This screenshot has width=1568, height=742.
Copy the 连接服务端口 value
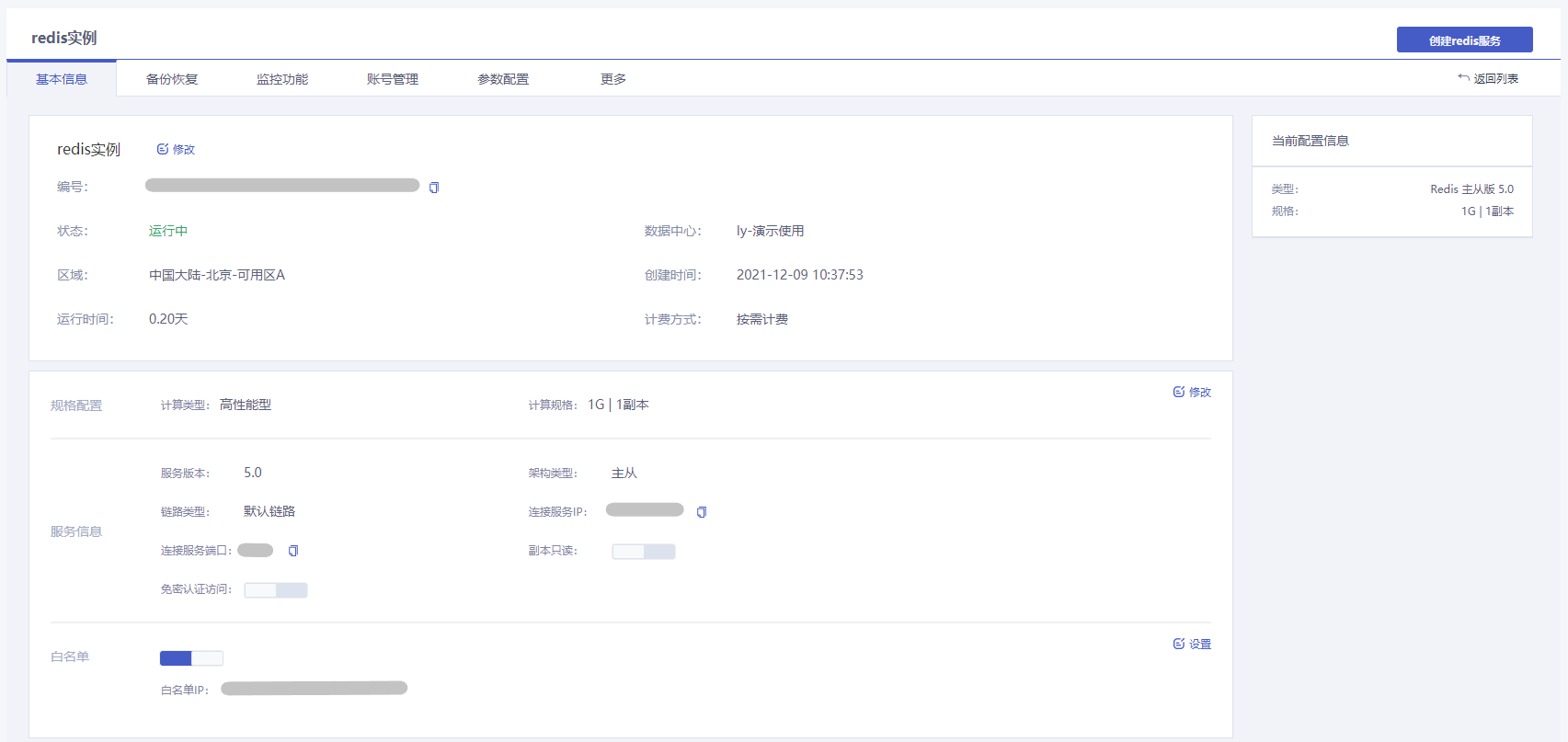point(293,551)
